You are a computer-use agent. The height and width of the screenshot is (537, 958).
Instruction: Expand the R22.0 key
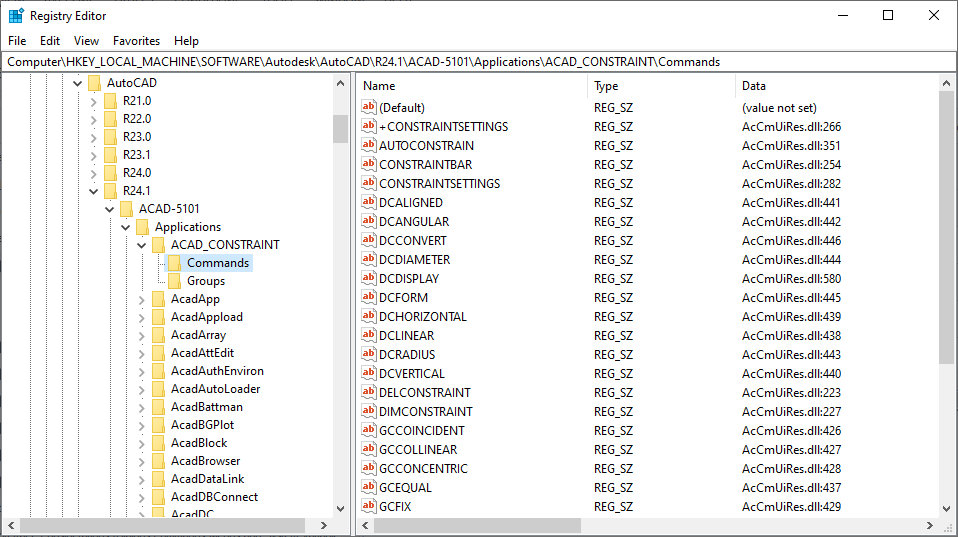pyautogui.click(x=93, y=119)
